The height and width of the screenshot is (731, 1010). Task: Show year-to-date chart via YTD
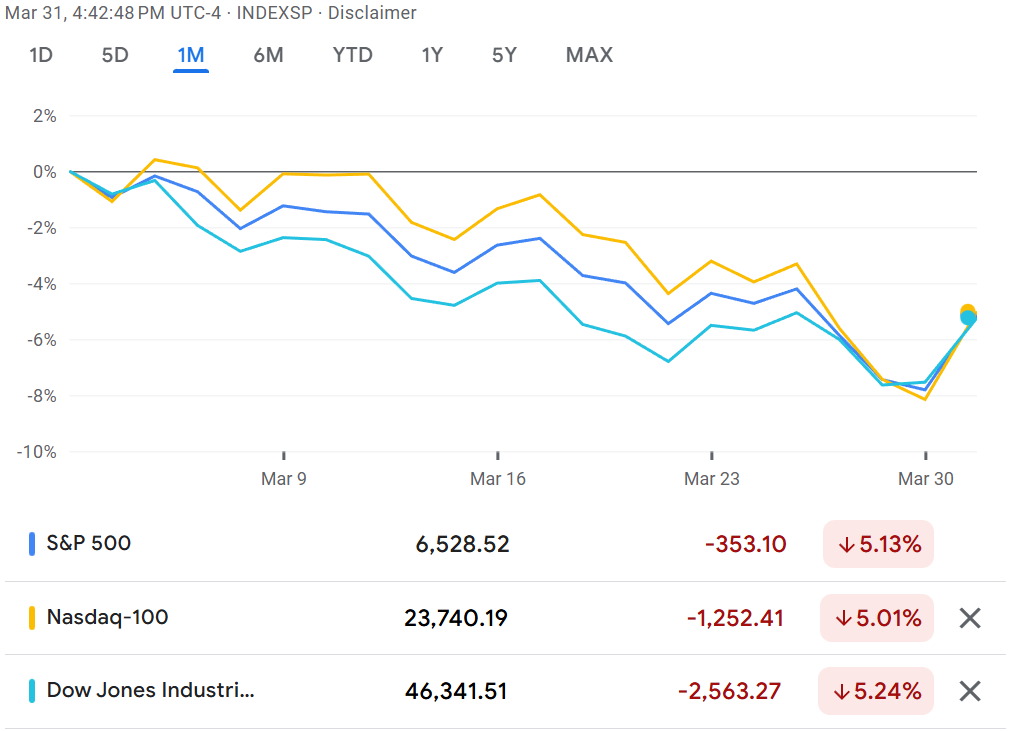tap(352, 55)
